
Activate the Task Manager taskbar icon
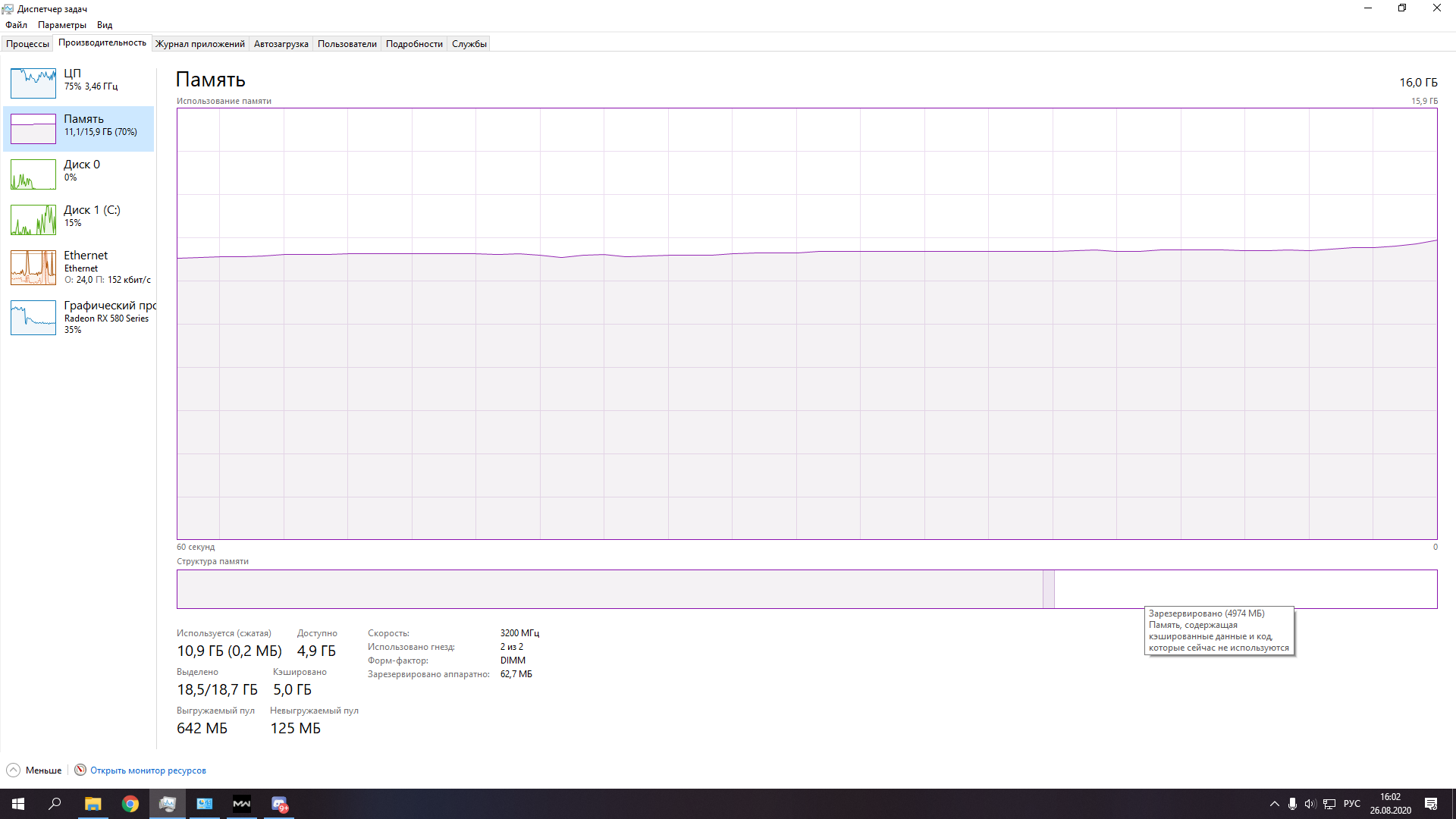(x=168, y=804)
